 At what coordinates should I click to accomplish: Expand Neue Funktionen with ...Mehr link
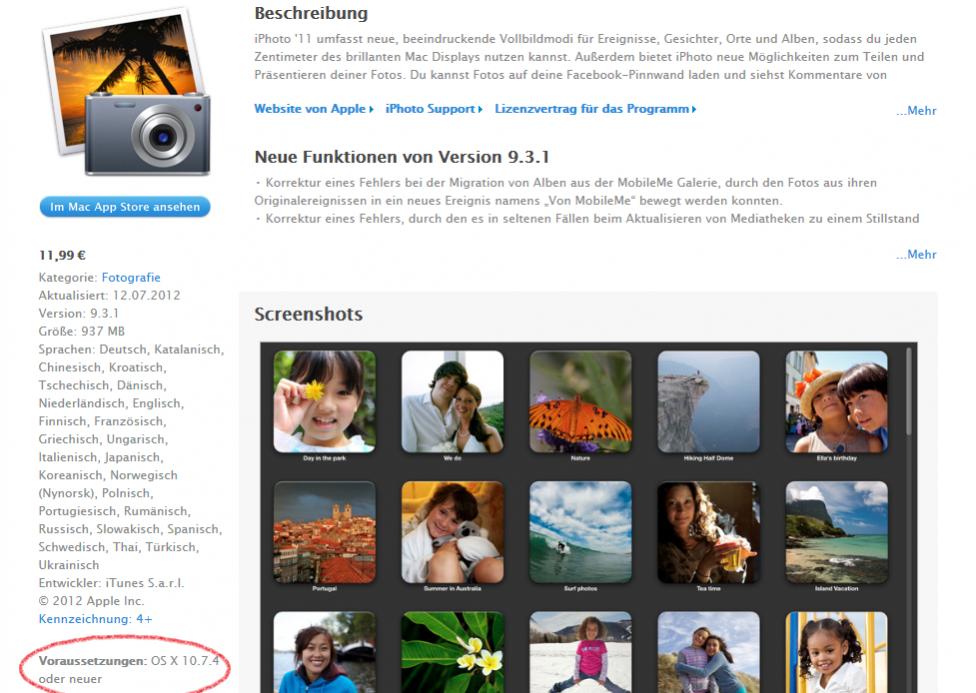pyautogui.click(x=916, y=255)
